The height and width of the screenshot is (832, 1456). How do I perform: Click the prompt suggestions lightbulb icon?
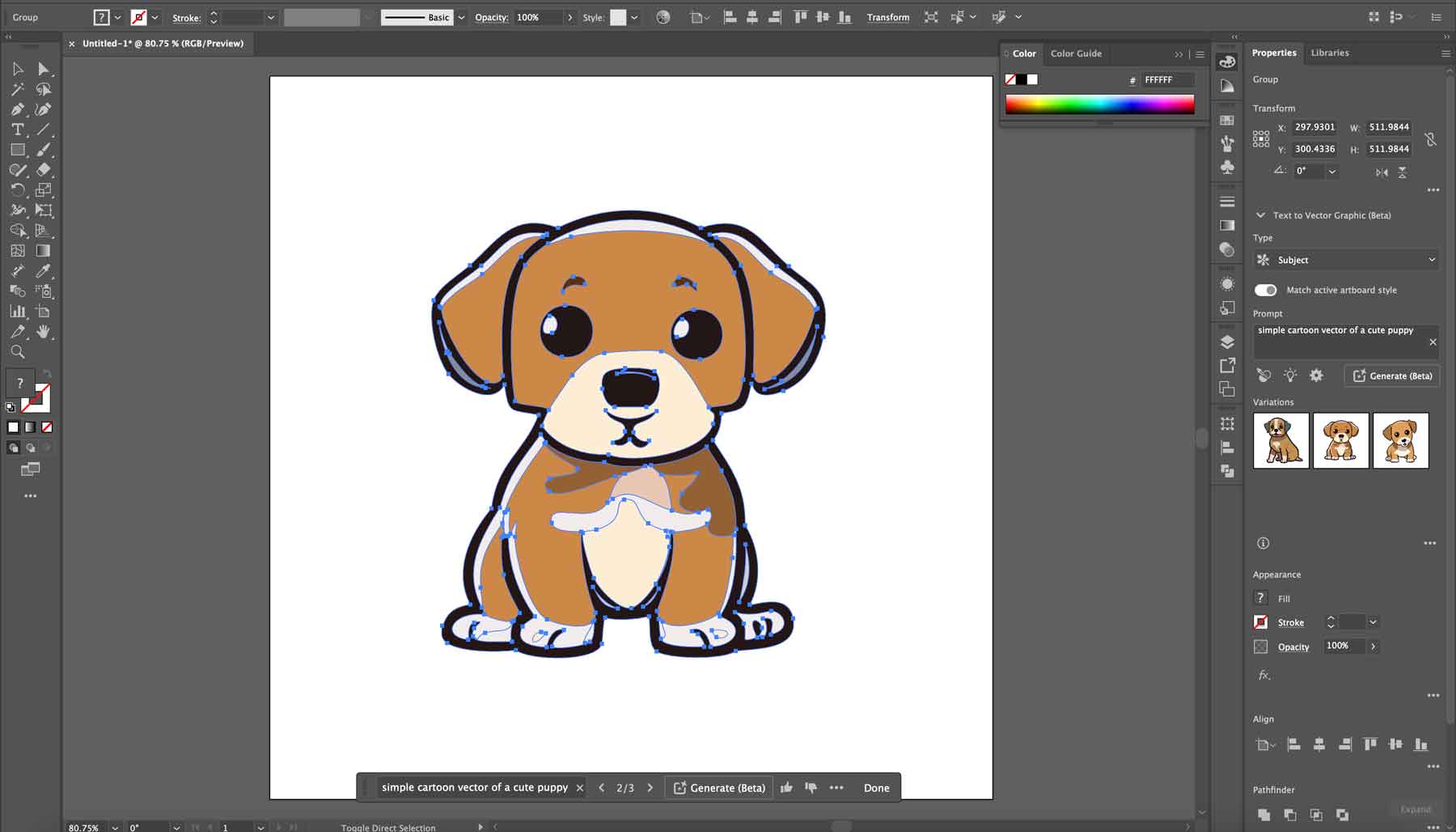coord(1290,375)
